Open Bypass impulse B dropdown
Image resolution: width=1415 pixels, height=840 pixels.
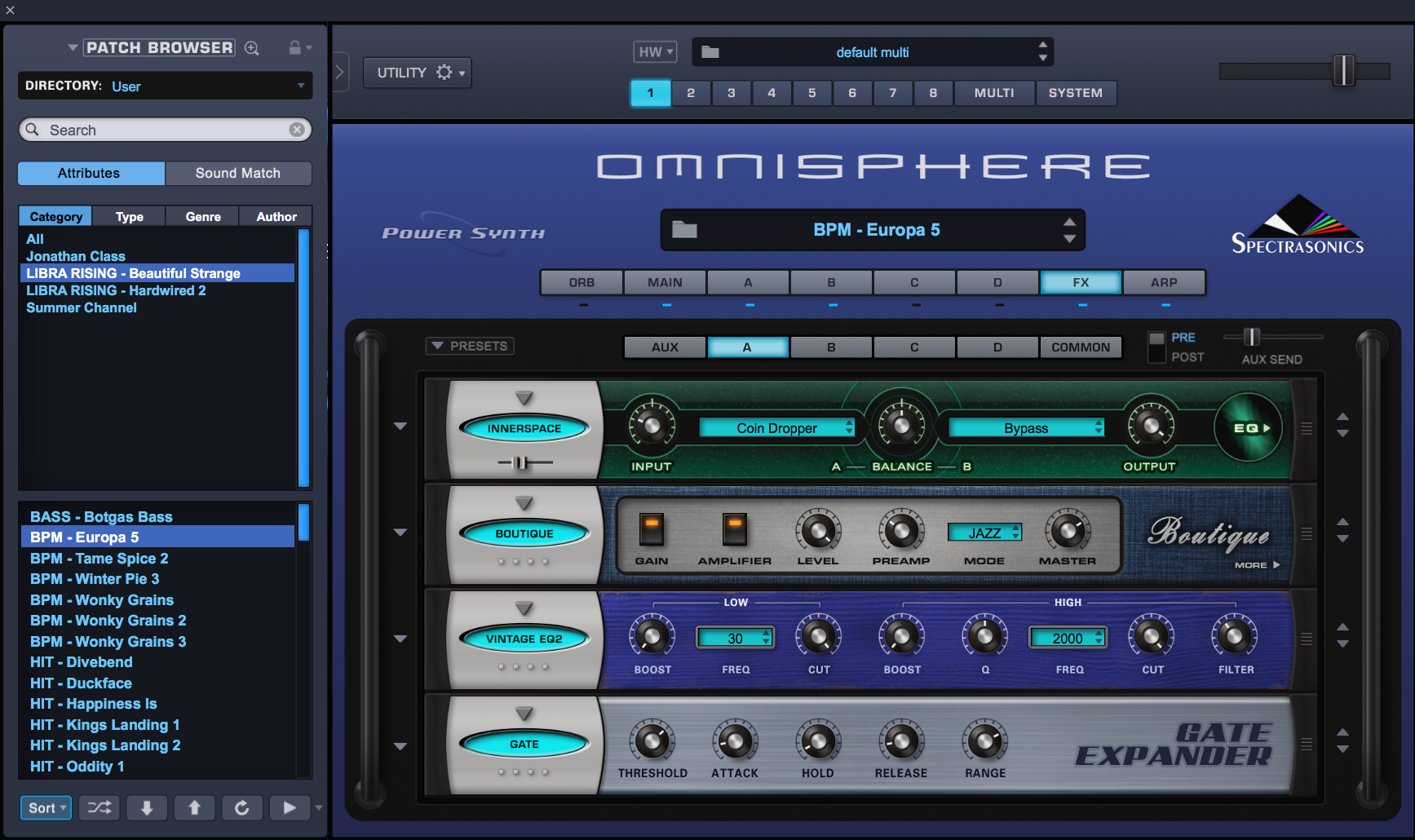point(1026,428)
